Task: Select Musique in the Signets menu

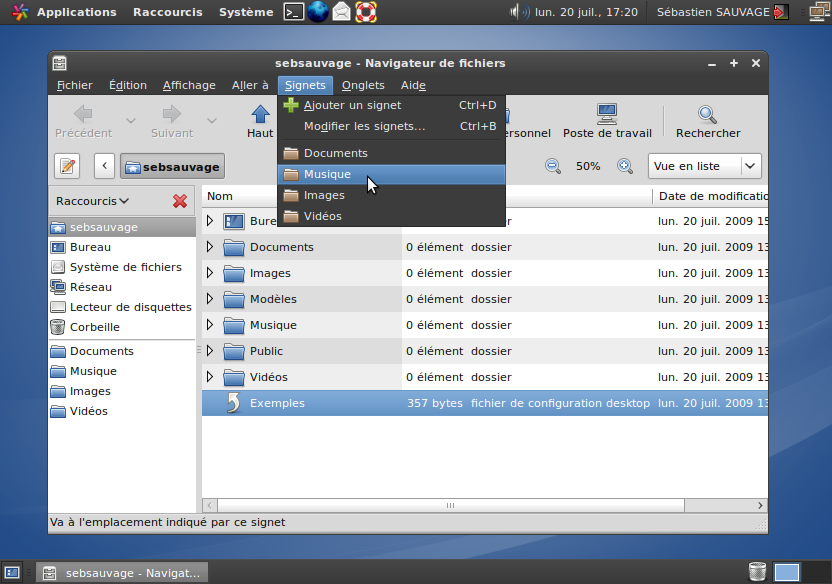Action: 392,175
